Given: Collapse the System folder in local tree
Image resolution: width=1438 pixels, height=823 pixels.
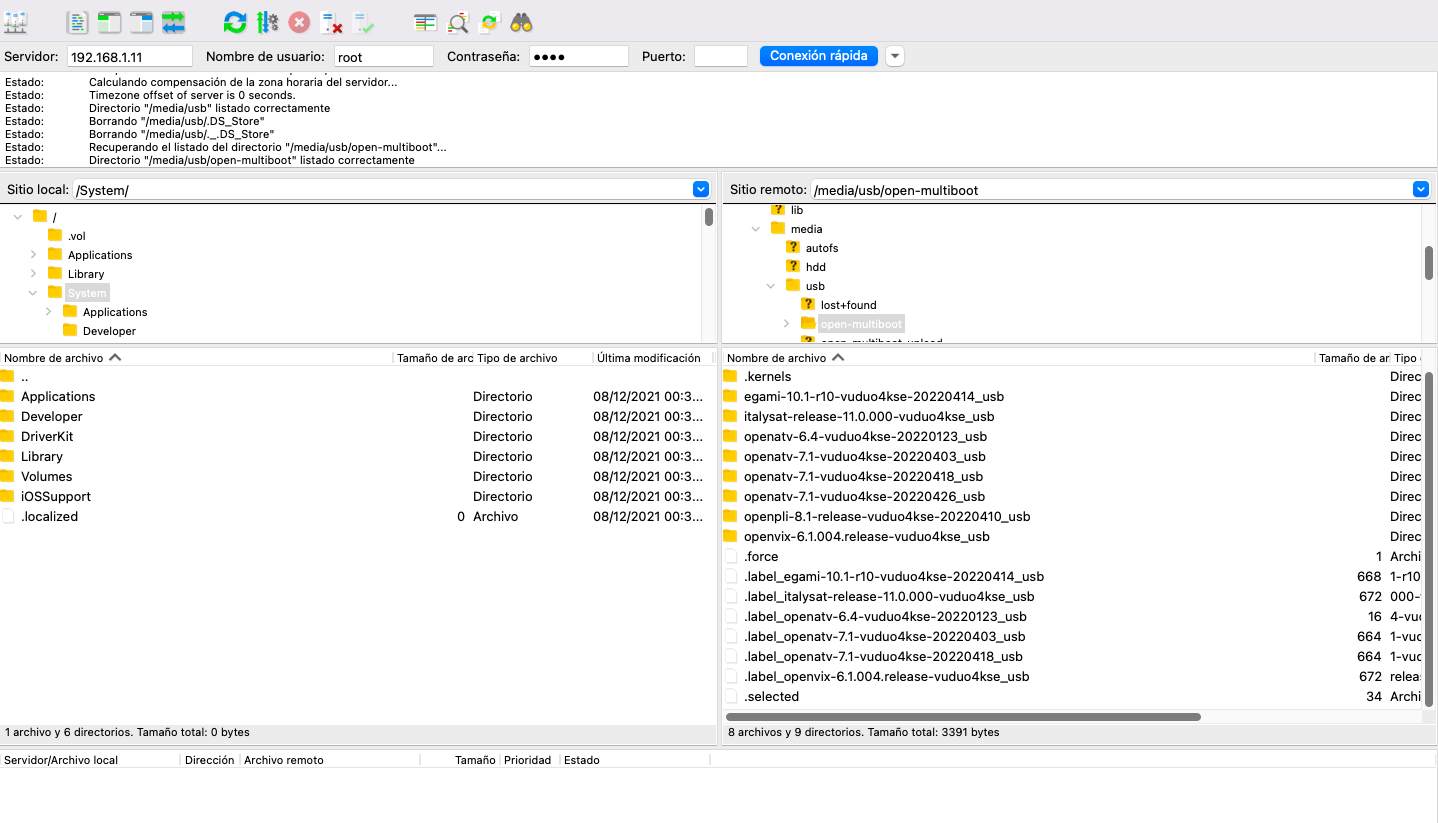Looking at the screenshot, I should 33,293.
